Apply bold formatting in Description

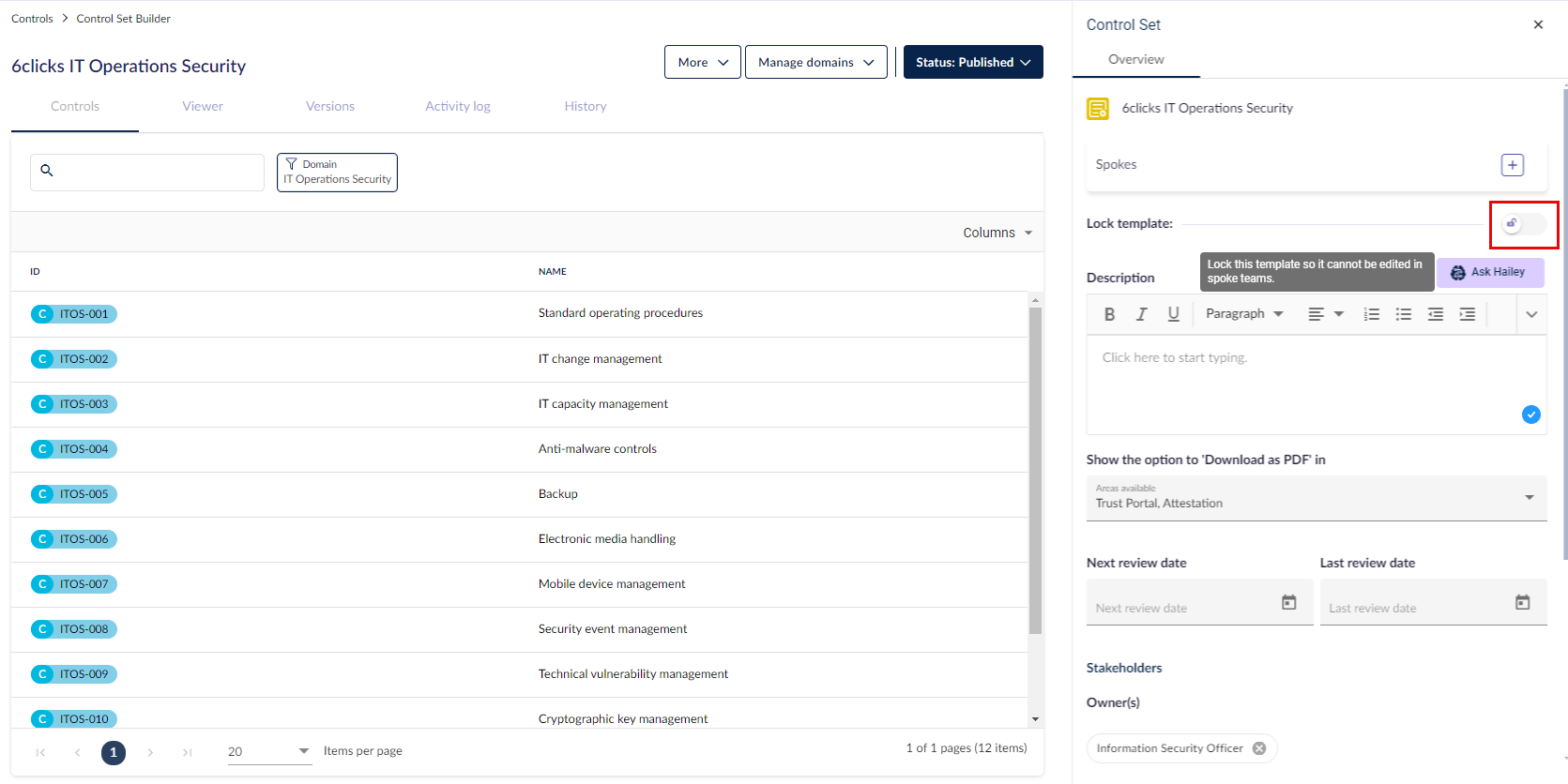click(x=1109, y=314)
